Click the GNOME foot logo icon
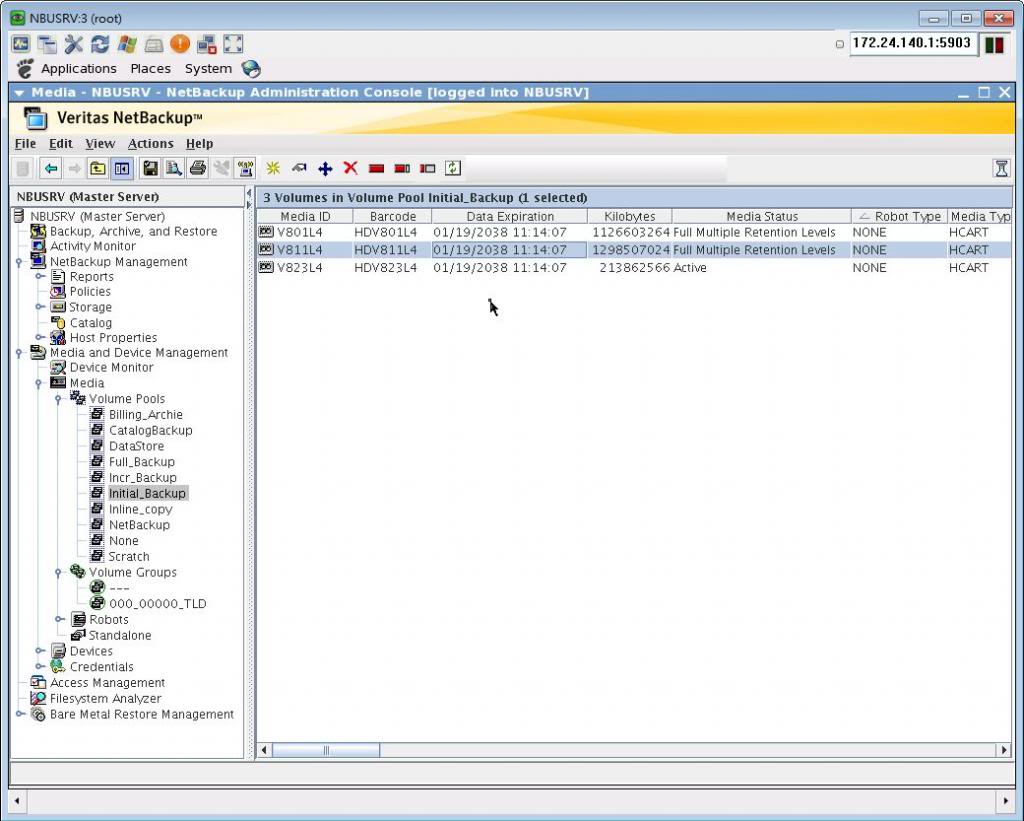The width and height of the screenshot is (1024, 821). tap(25, 69)
